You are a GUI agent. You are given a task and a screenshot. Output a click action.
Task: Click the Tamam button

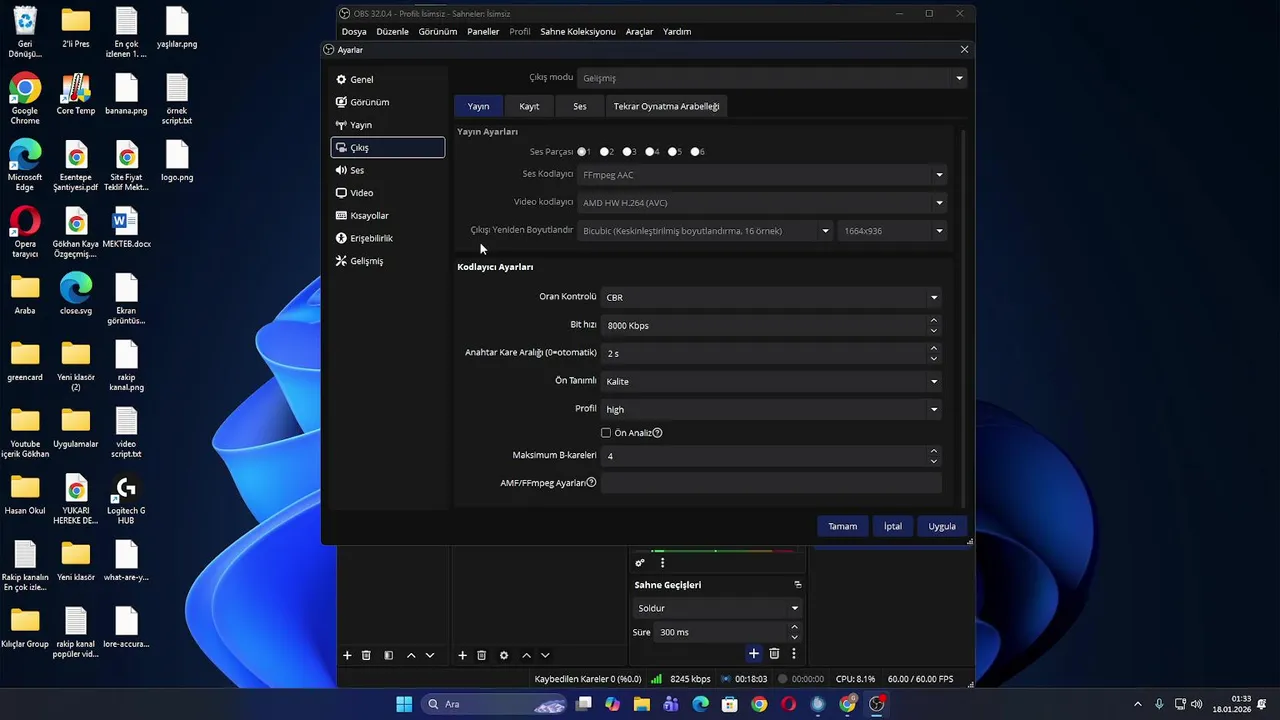[x=842, y=526]
